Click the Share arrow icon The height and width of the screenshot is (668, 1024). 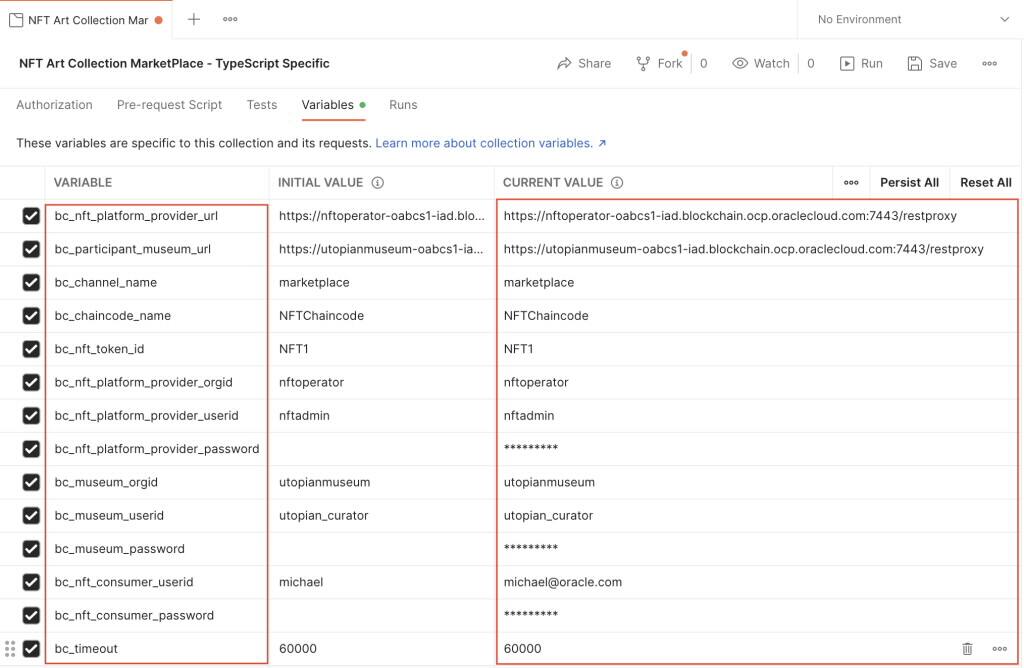pos(564,63)
